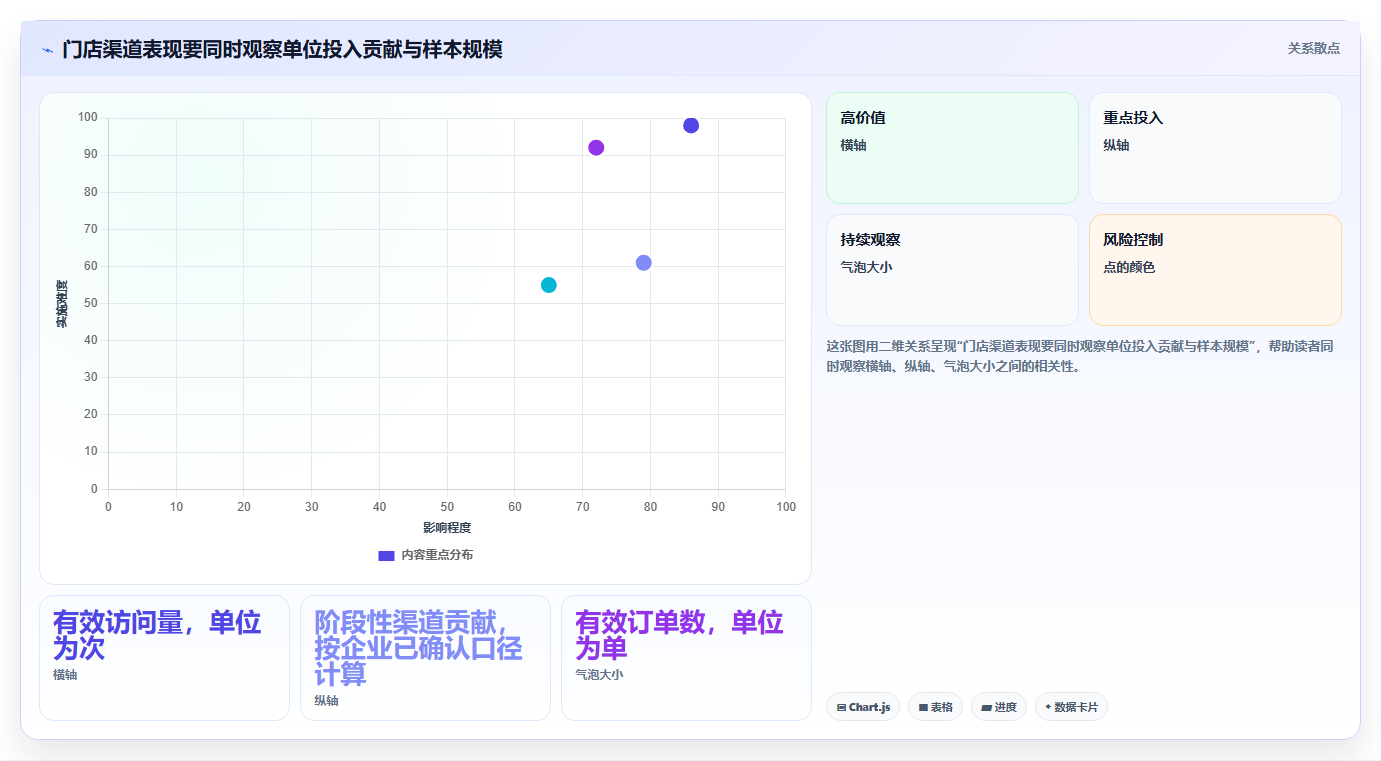This screenshot has height=761, width=1381.
Task: Click the cyan bubble near 55
Action: tap(548, 285)
